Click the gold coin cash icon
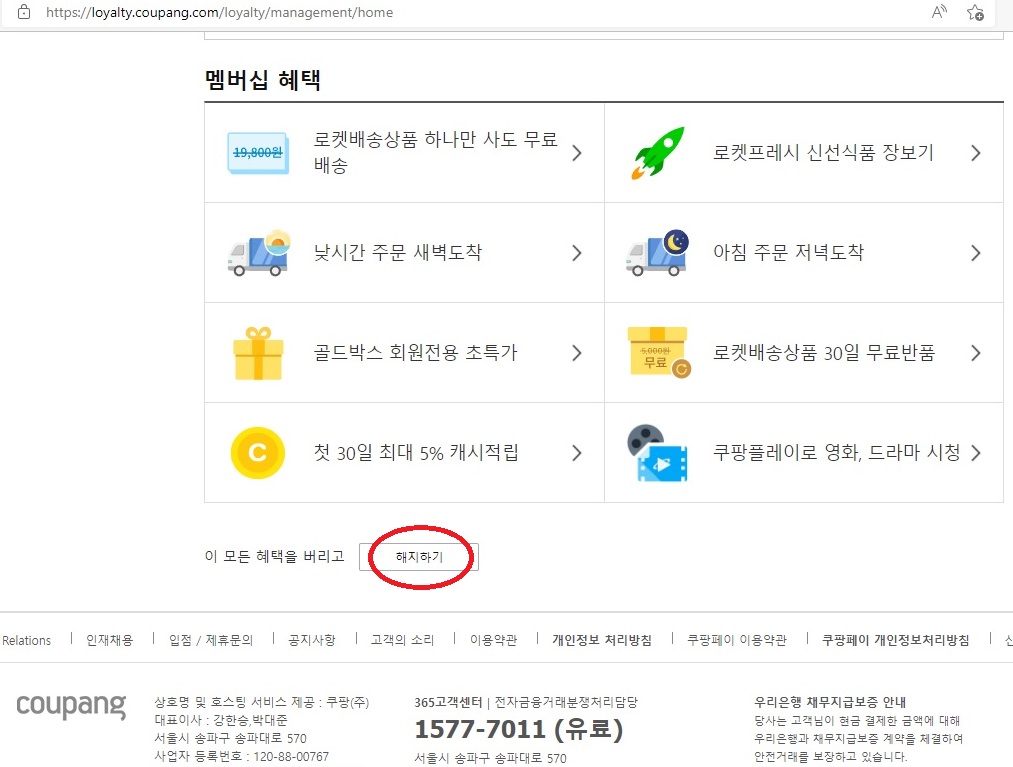The height and width of the screenshot is (767, 1013). (258, 453)
